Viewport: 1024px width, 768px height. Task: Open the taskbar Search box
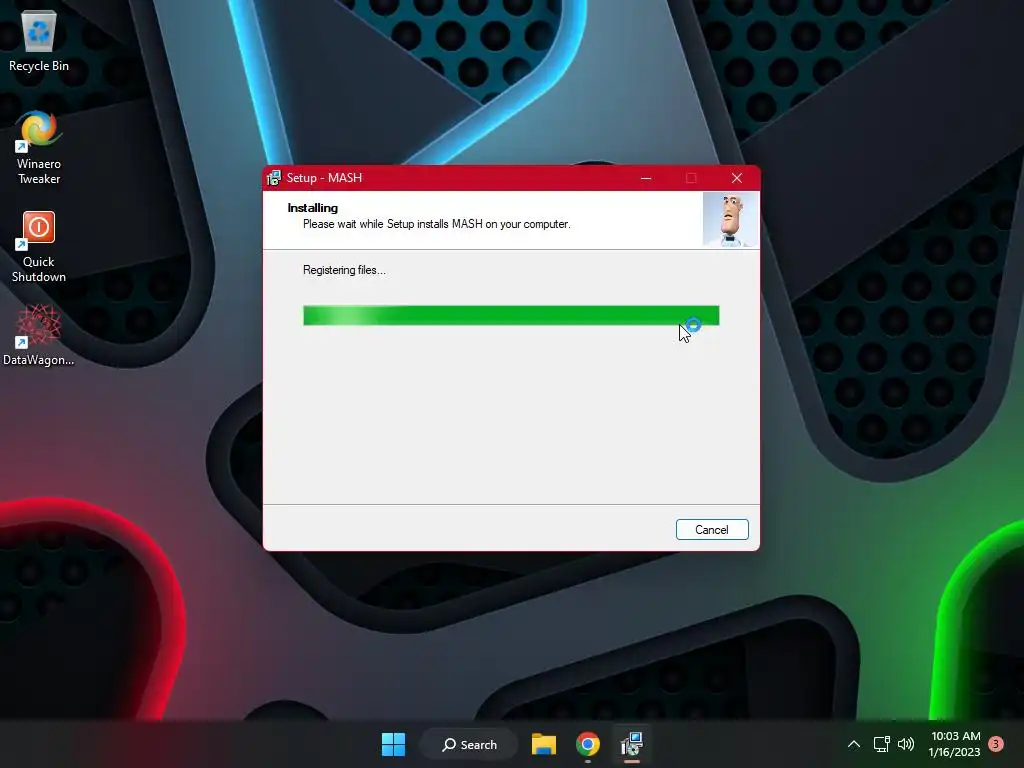click(469, 744)
